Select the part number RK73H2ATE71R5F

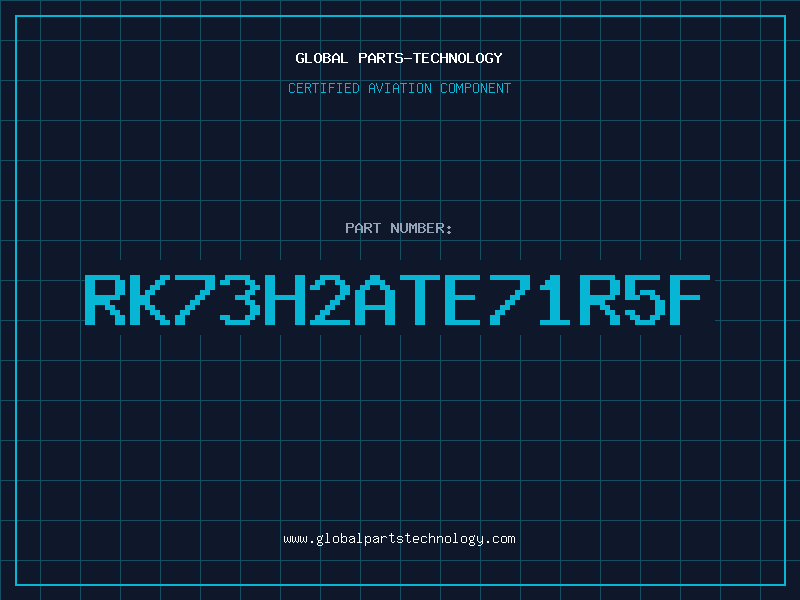click(x=397, y=300)
